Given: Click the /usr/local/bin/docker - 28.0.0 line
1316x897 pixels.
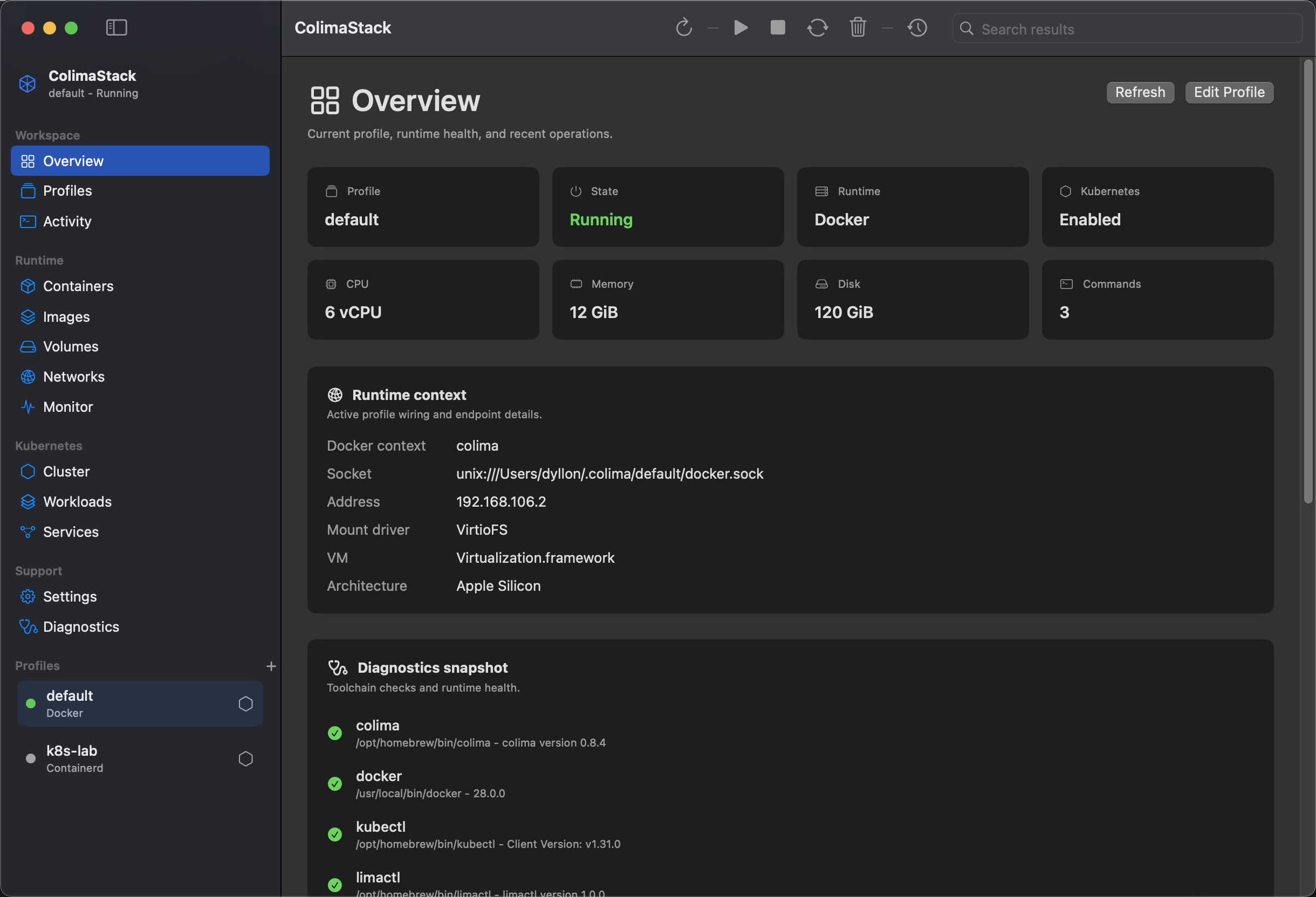Looking at the screenshot, I should click(430, 794).
